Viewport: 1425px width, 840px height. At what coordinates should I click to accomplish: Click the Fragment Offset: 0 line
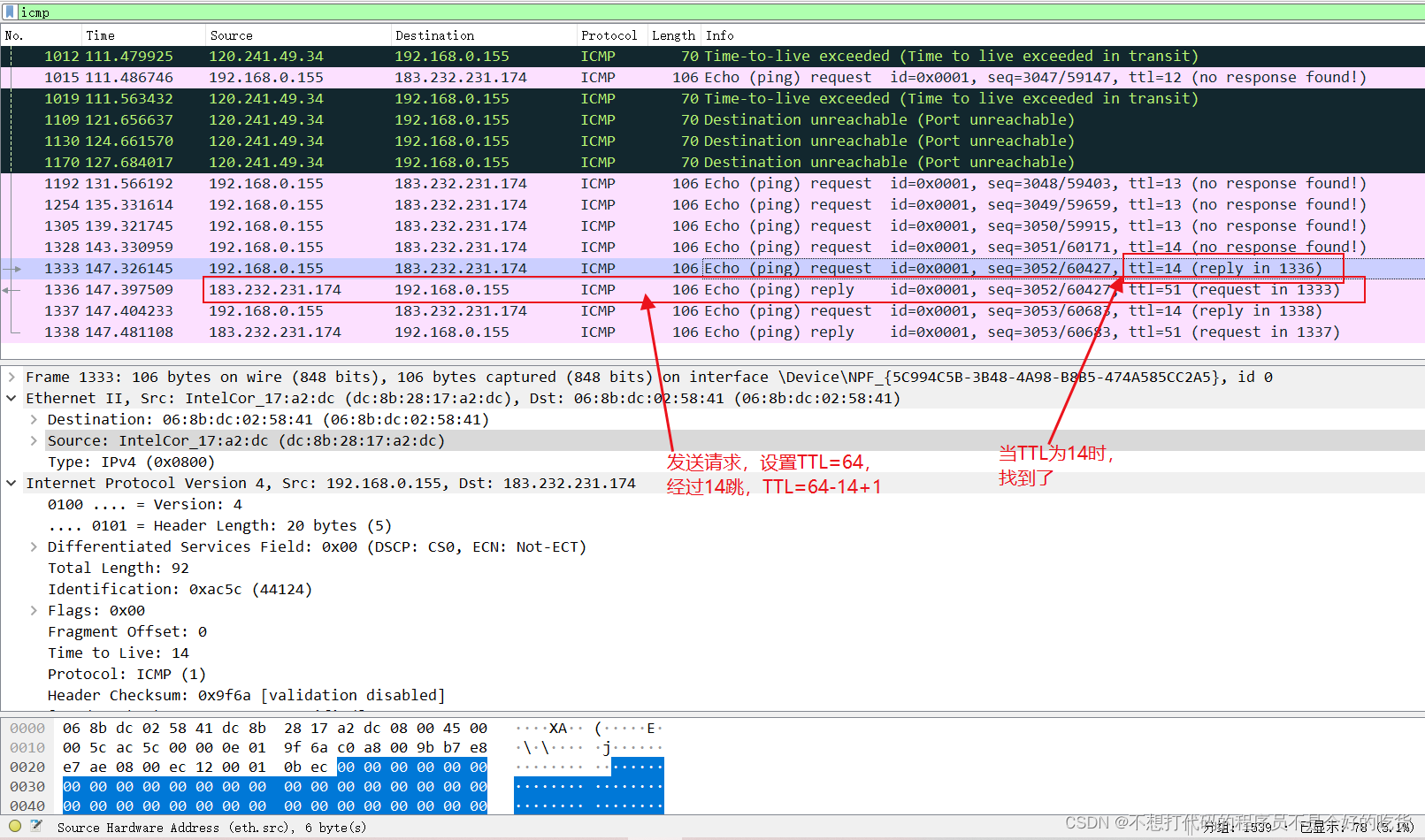(127, 631)
